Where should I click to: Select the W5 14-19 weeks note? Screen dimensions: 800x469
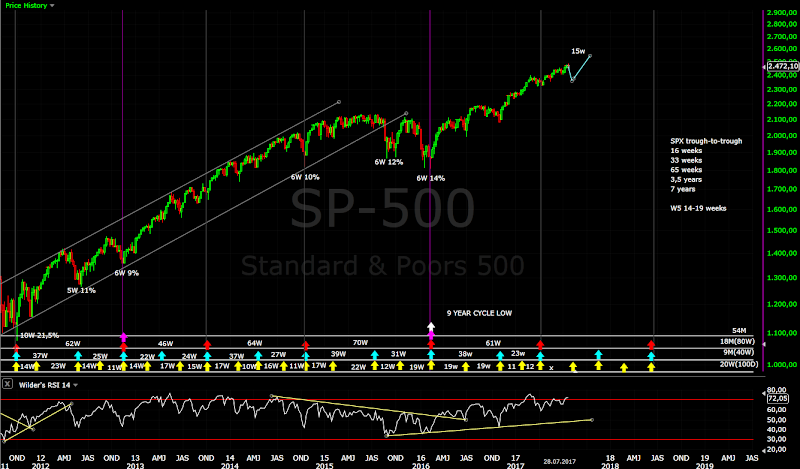(698, 208)
